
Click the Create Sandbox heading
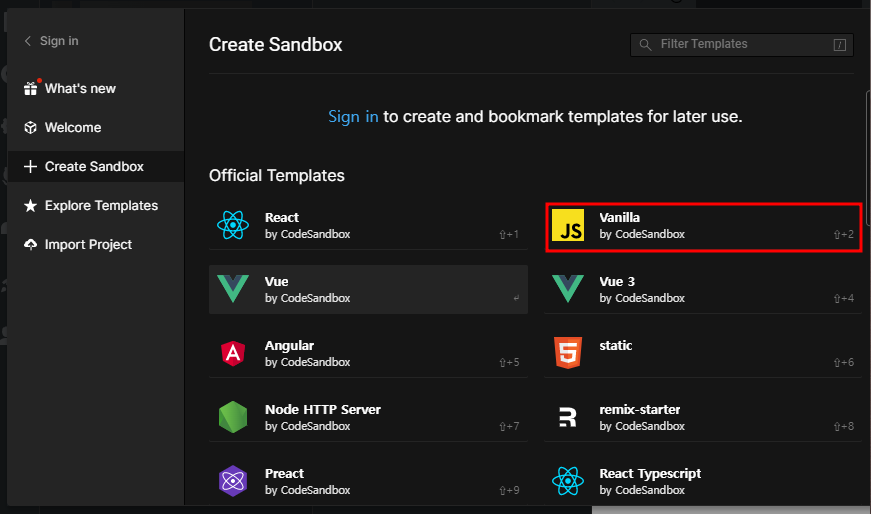coord(276,44)
